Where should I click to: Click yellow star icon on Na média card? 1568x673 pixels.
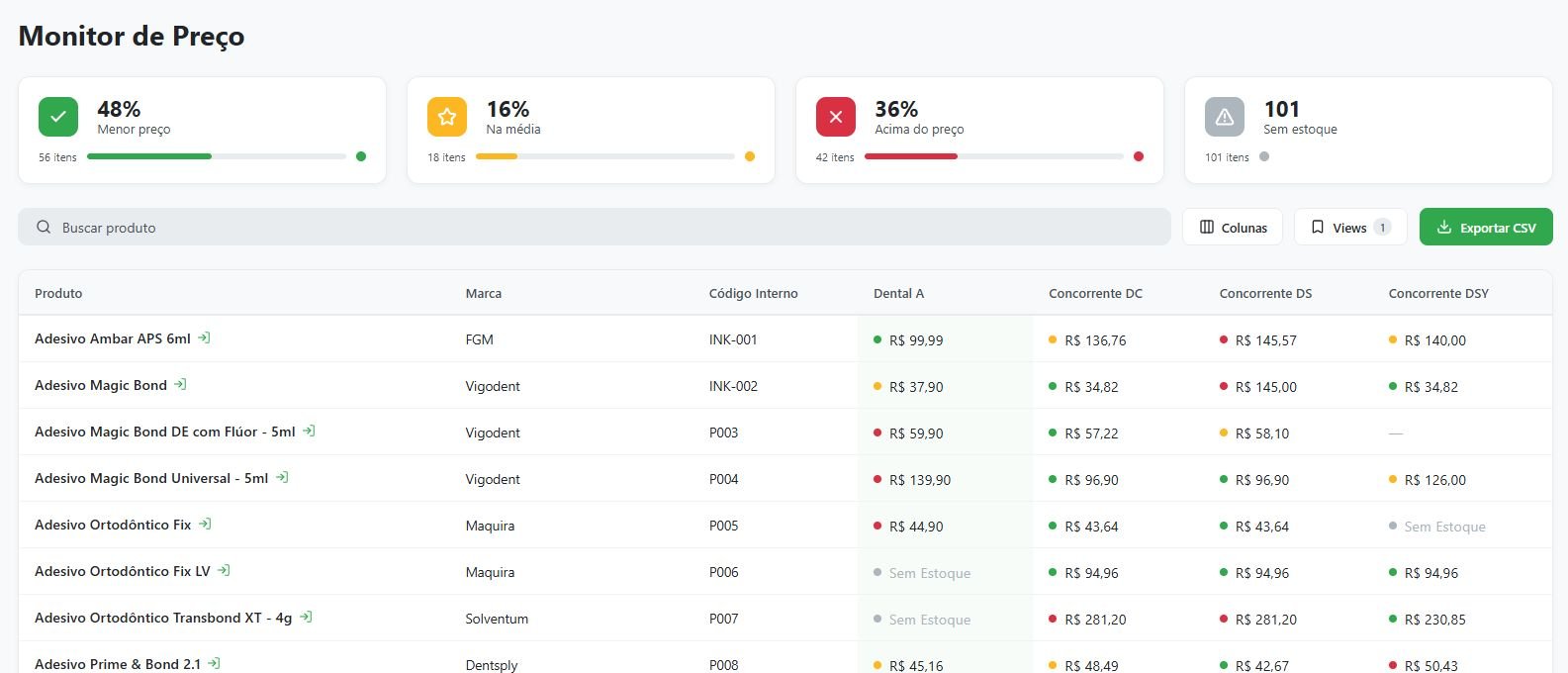click(x=447, y=117)
